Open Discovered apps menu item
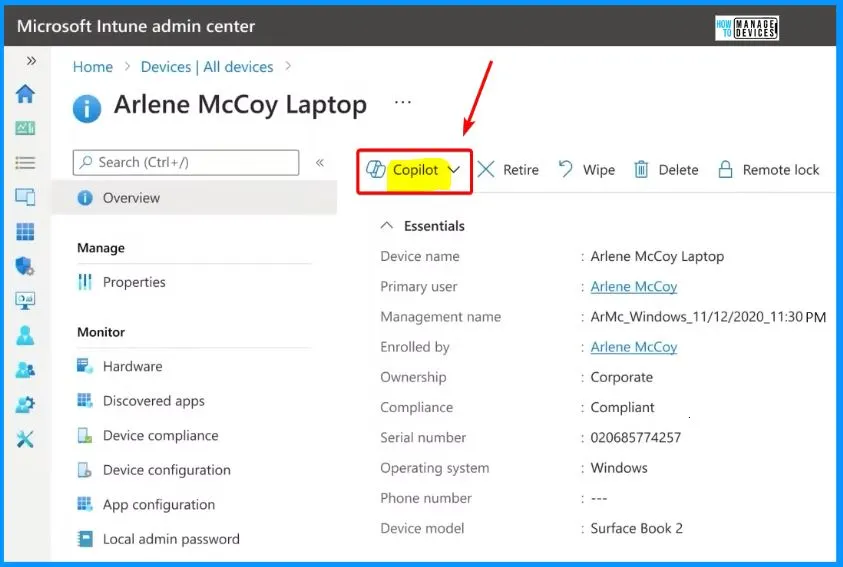Image resolution: width=843 pixels, height=567 pixels. [154, 401]
